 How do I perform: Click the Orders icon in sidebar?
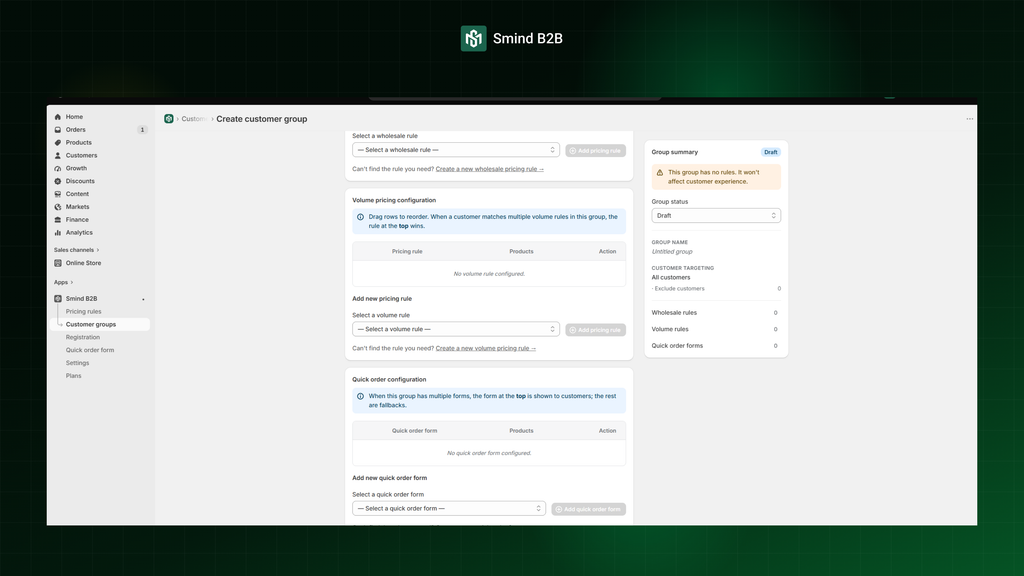(x=57, y=130)
